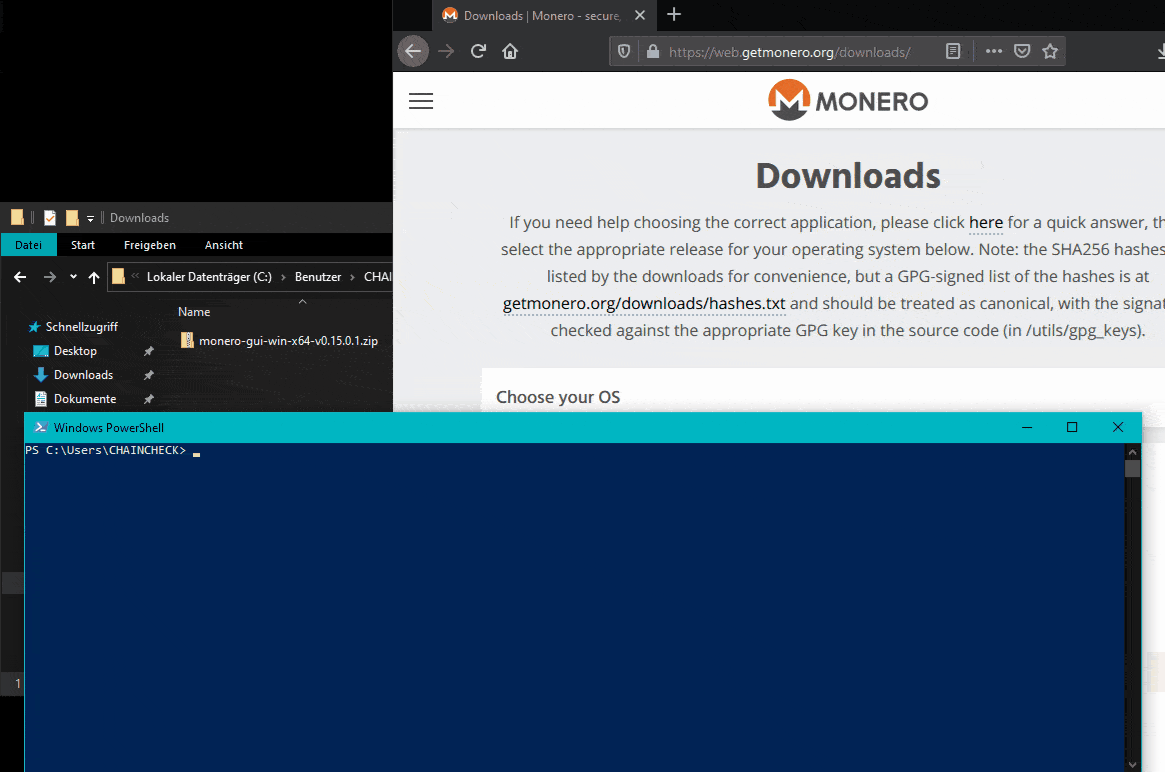Open Explorer Ansicht ribbon tab
This screenshot has height=772, width=1165.
224,245
